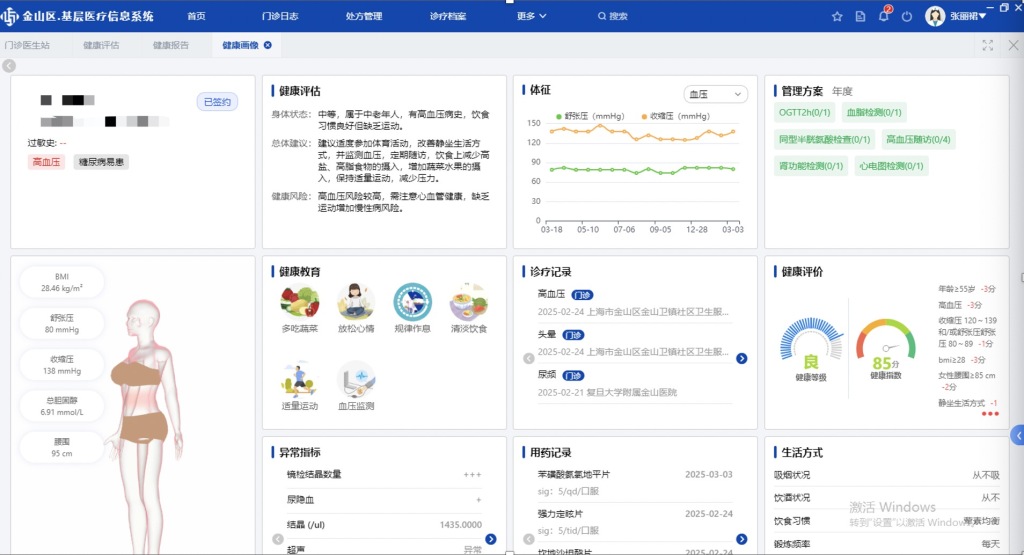
Task: Toggle the 舒张压 legend series in chart
Action: (x=590, y=116)
